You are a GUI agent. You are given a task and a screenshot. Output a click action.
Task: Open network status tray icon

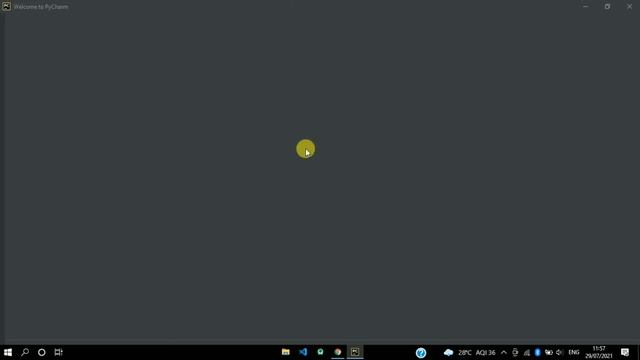pyautogui.click(x=527, y=353)
